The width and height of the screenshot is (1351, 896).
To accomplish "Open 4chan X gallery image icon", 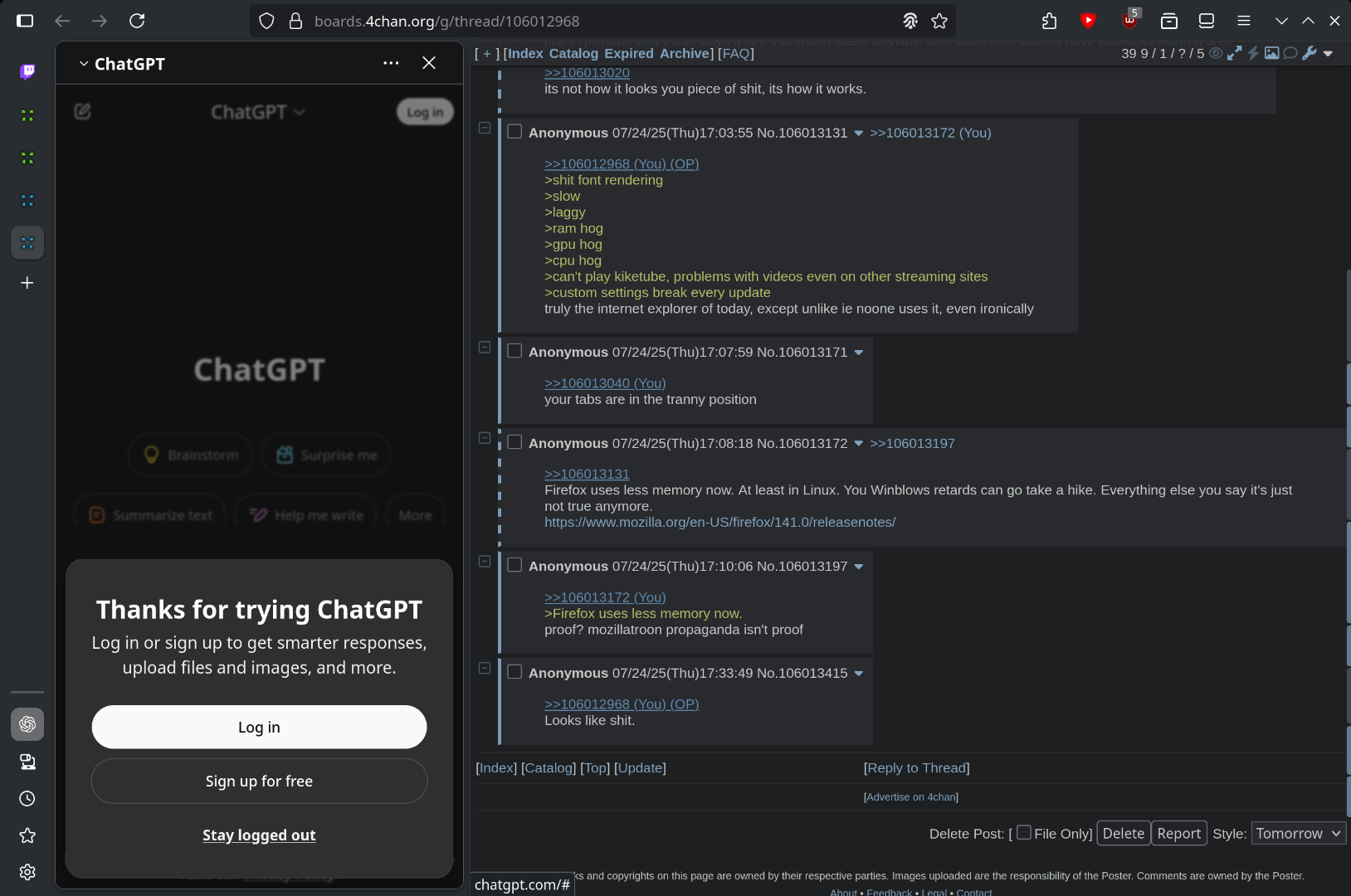I will [x=1271, y=53].
